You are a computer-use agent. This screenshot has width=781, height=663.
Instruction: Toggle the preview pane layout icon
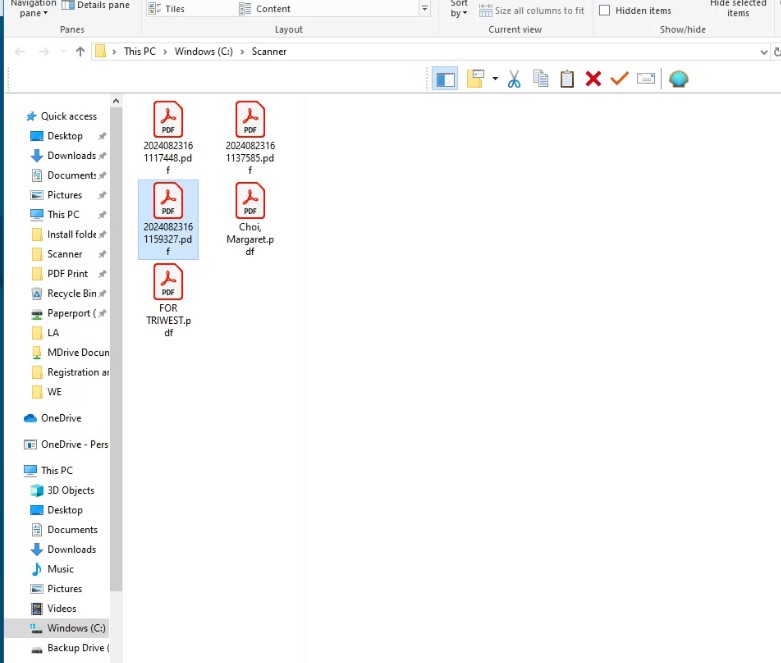445,79
